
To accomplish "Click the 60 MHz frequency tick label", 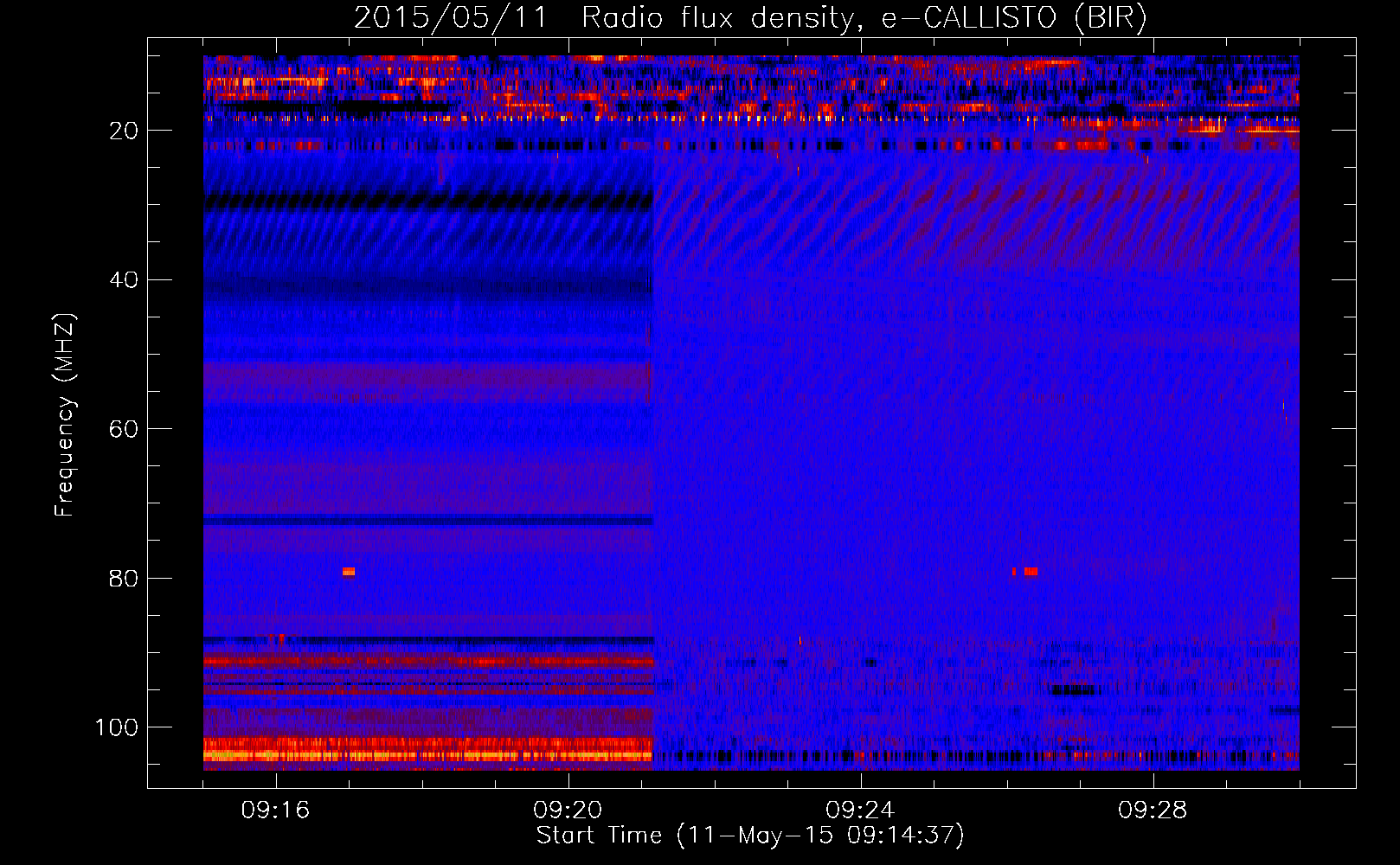I will point(124,430).
